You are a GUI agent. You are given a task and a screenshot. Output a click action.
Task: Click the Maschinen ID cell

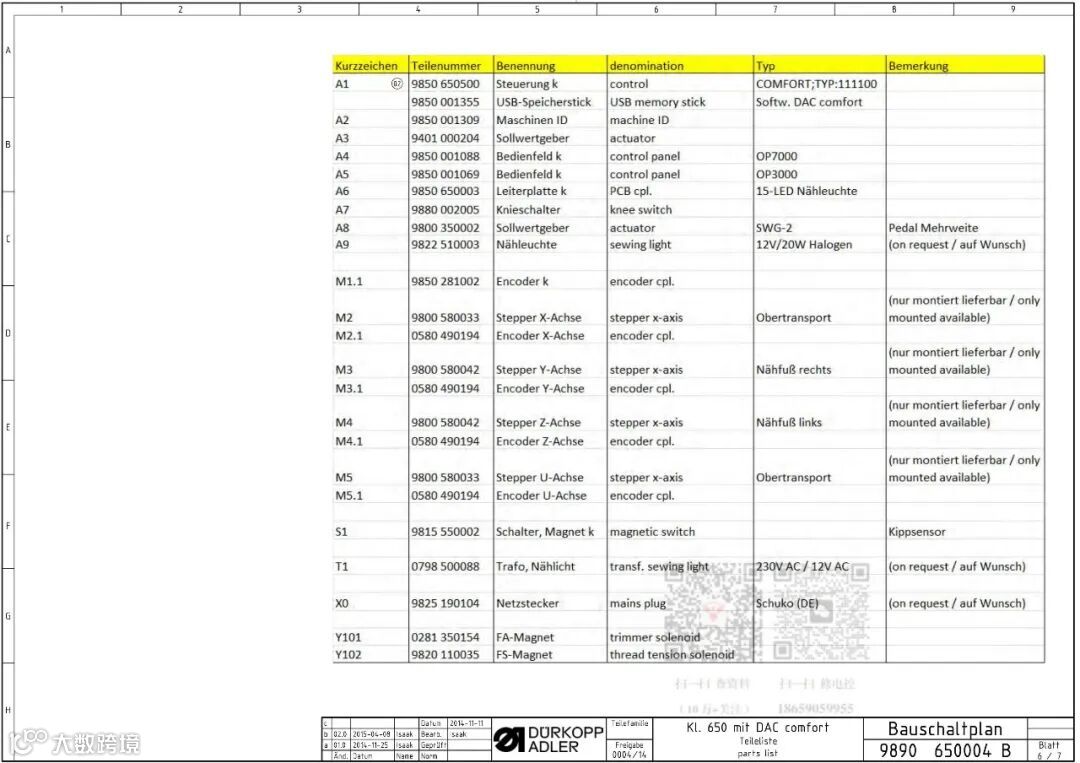[x=532, y=119]
